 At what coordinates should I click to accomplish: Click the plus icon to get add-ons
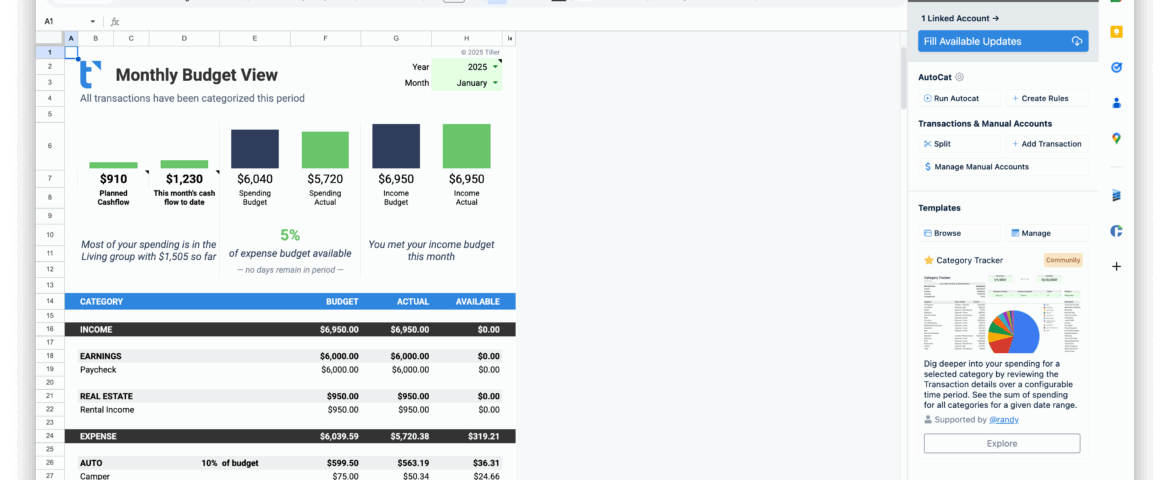click(x=1116, y=267)
